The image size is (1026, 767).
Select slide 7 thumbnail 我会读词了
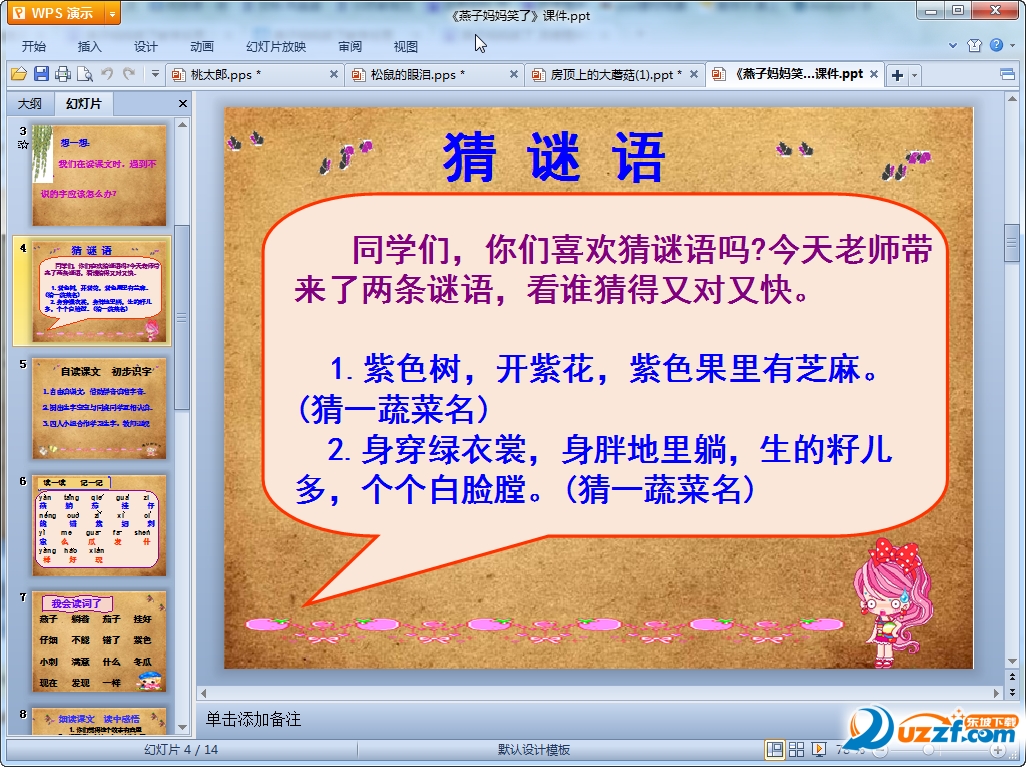click(x=99, y=641)
